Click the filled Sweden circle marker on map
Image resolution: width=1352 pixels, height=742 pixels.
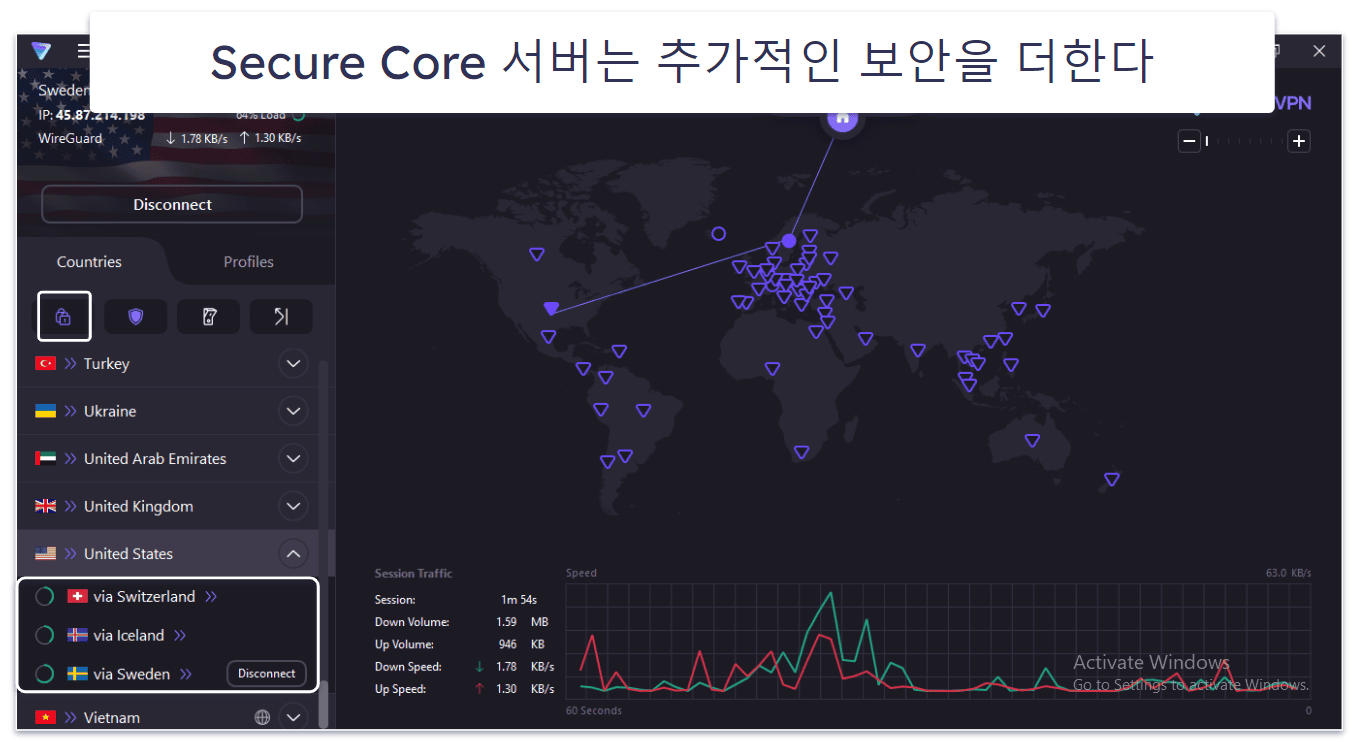pos(789,241)
